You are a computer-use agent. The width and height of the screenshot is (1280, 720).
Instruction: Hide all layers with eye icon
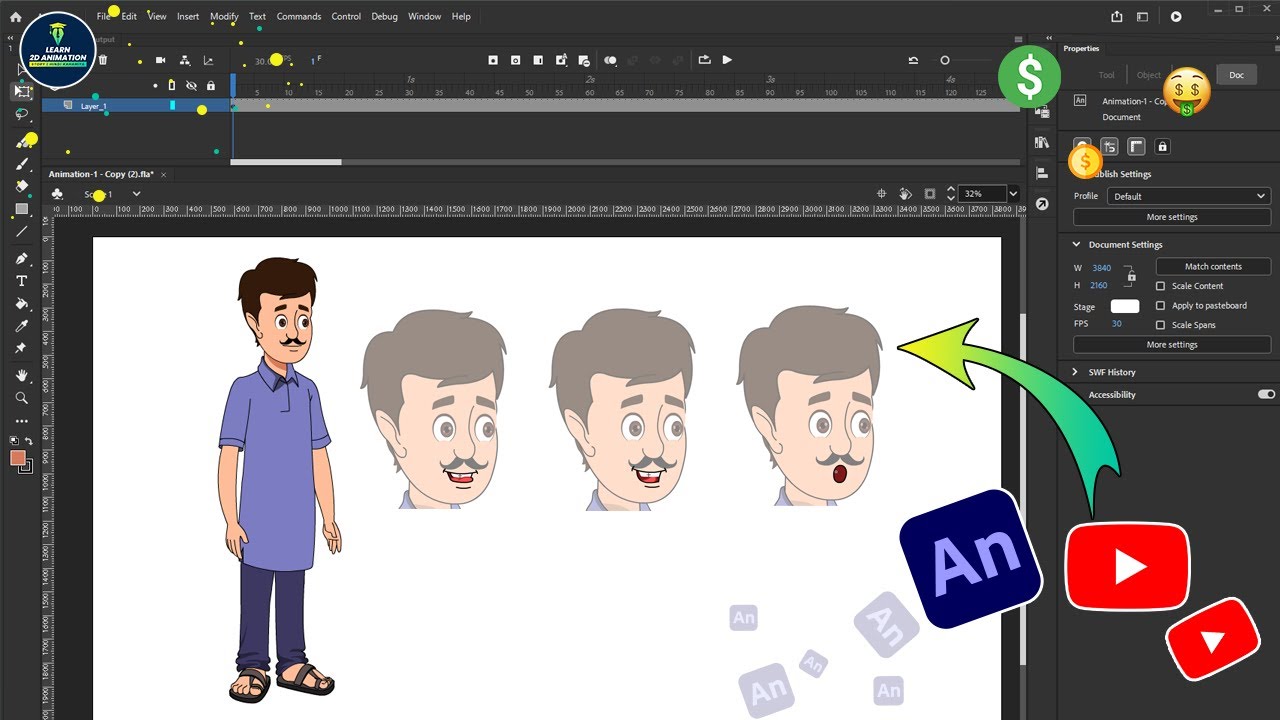[x=191, y=86]
